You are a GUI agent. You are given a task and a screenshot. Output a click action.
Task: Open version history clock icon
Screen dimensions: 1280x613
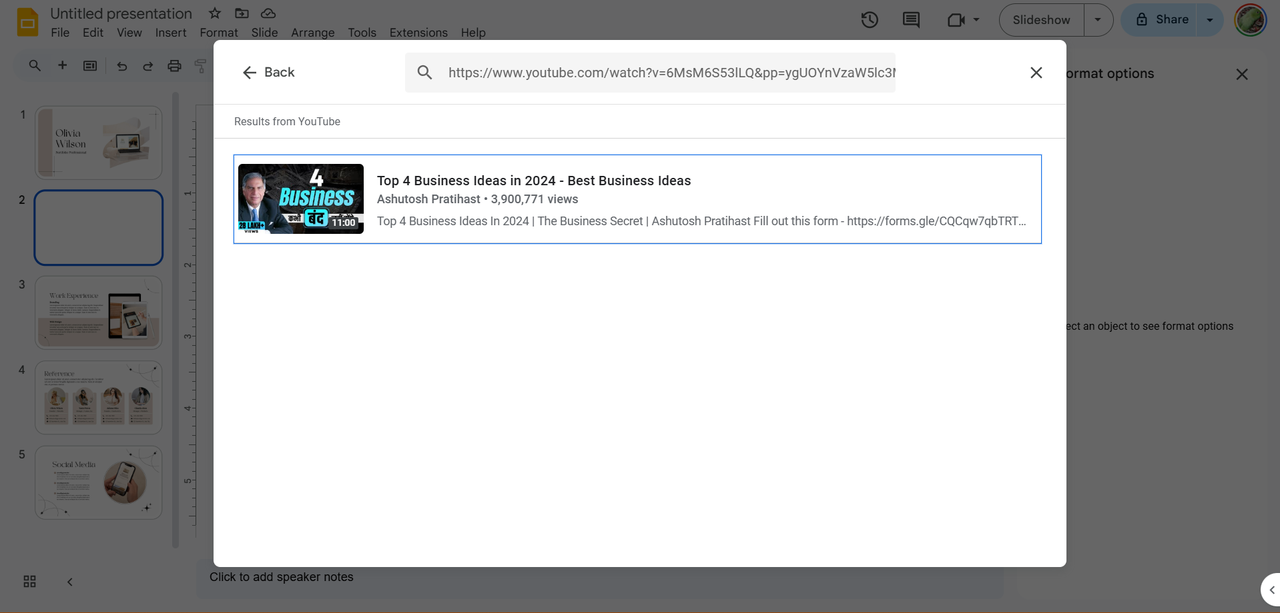(869, 20)
